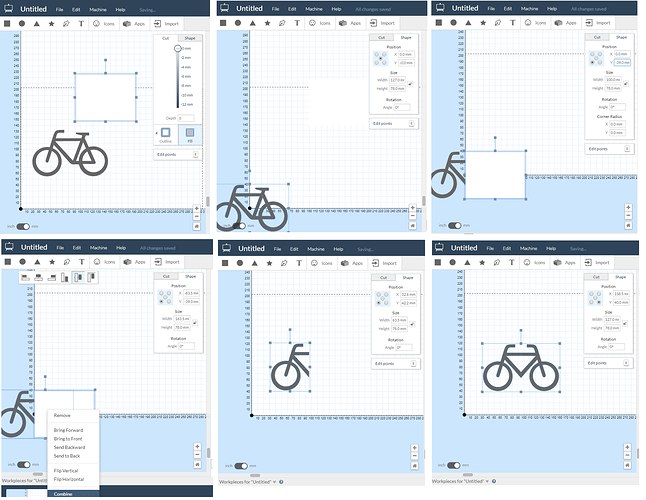Select bottom-left anchor radio in bottom-left screenshot Position
This screenshot has width=646, height=500.
[x=161, y=301]
